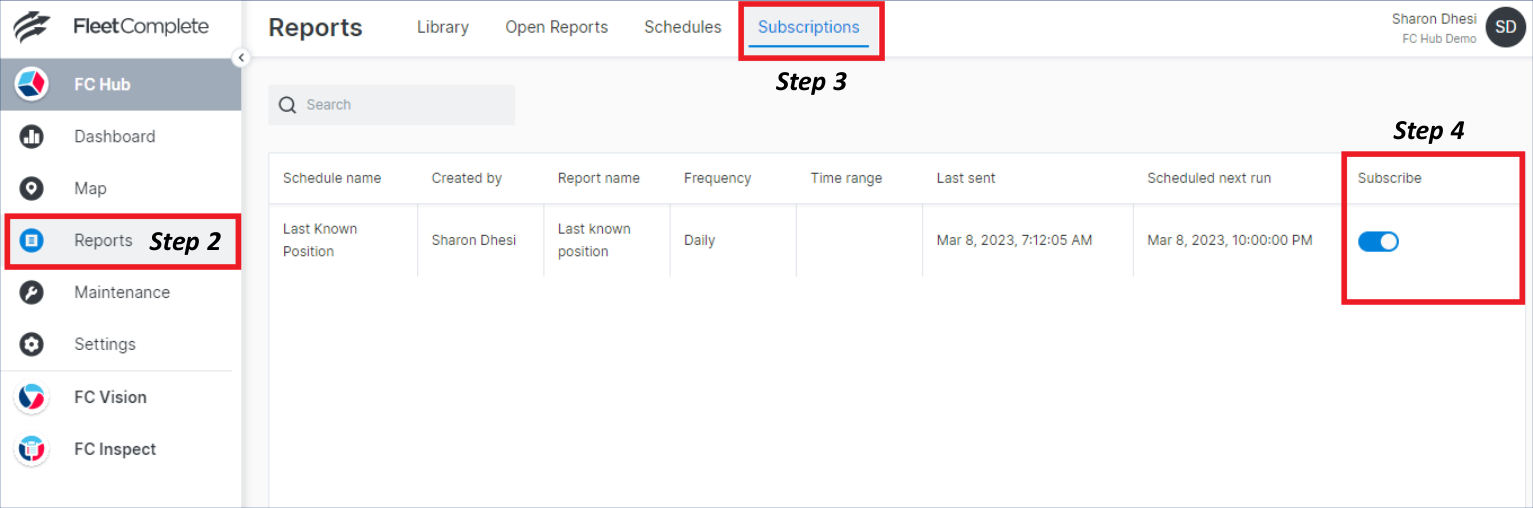Collapse the sidebar with chevron arrow

coord(240,58)
